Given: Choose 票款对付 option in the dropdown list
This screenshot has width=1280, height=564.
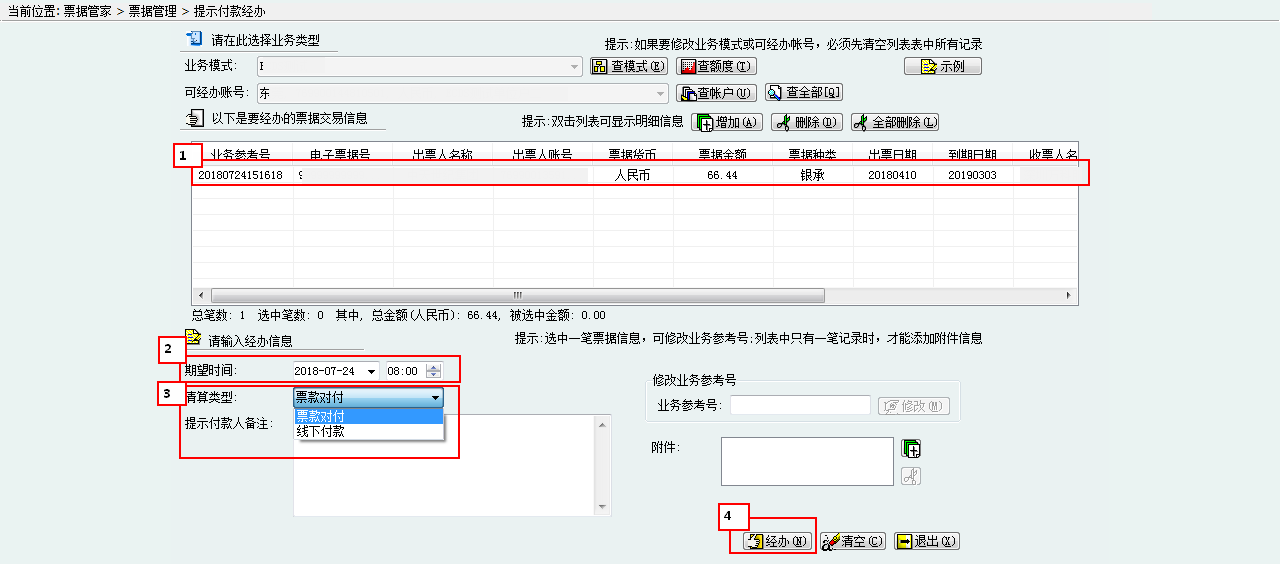Looking at the screenshot, I should 321,416.
